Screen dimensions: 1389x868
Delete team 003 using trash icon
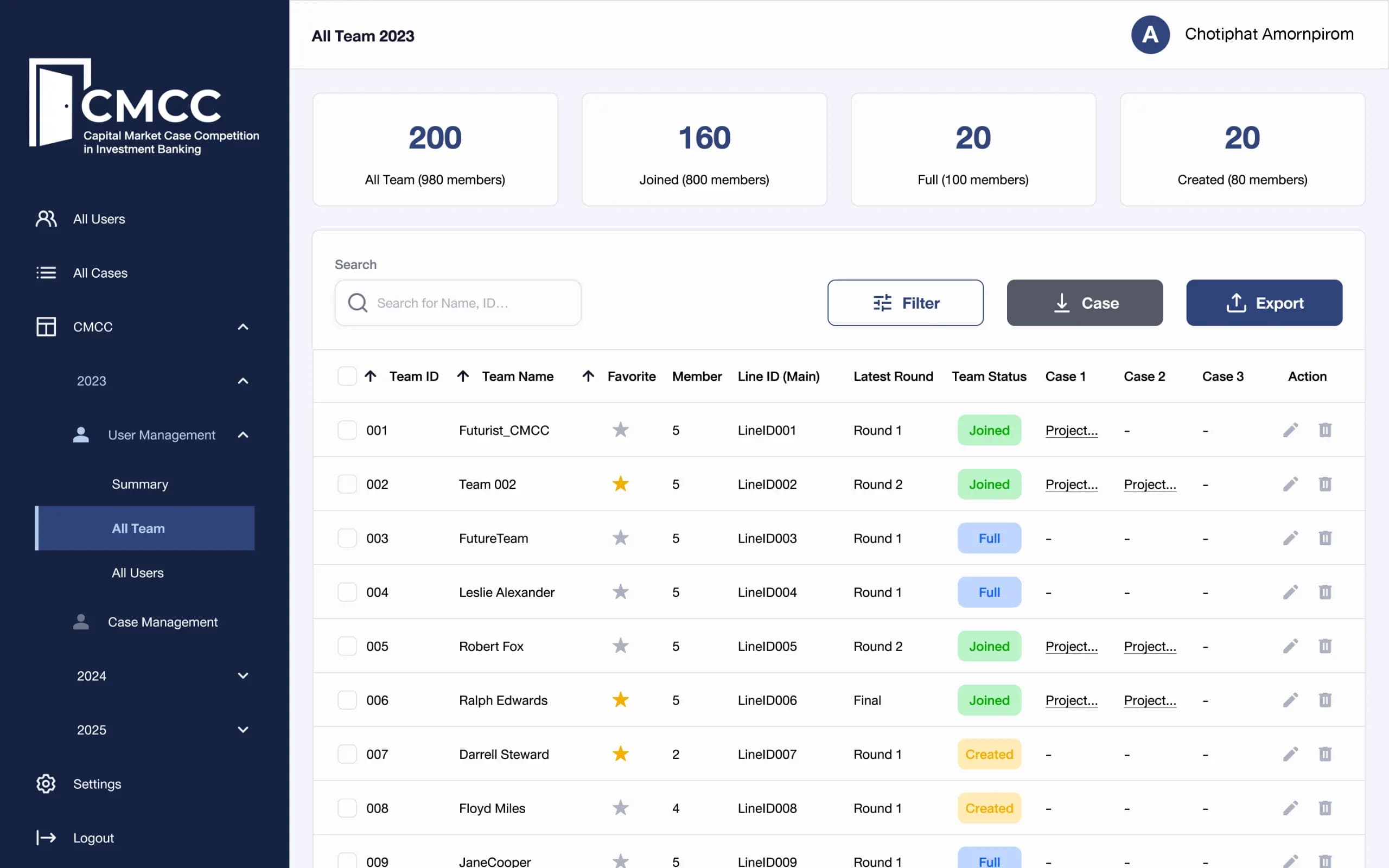[1325, 538]
